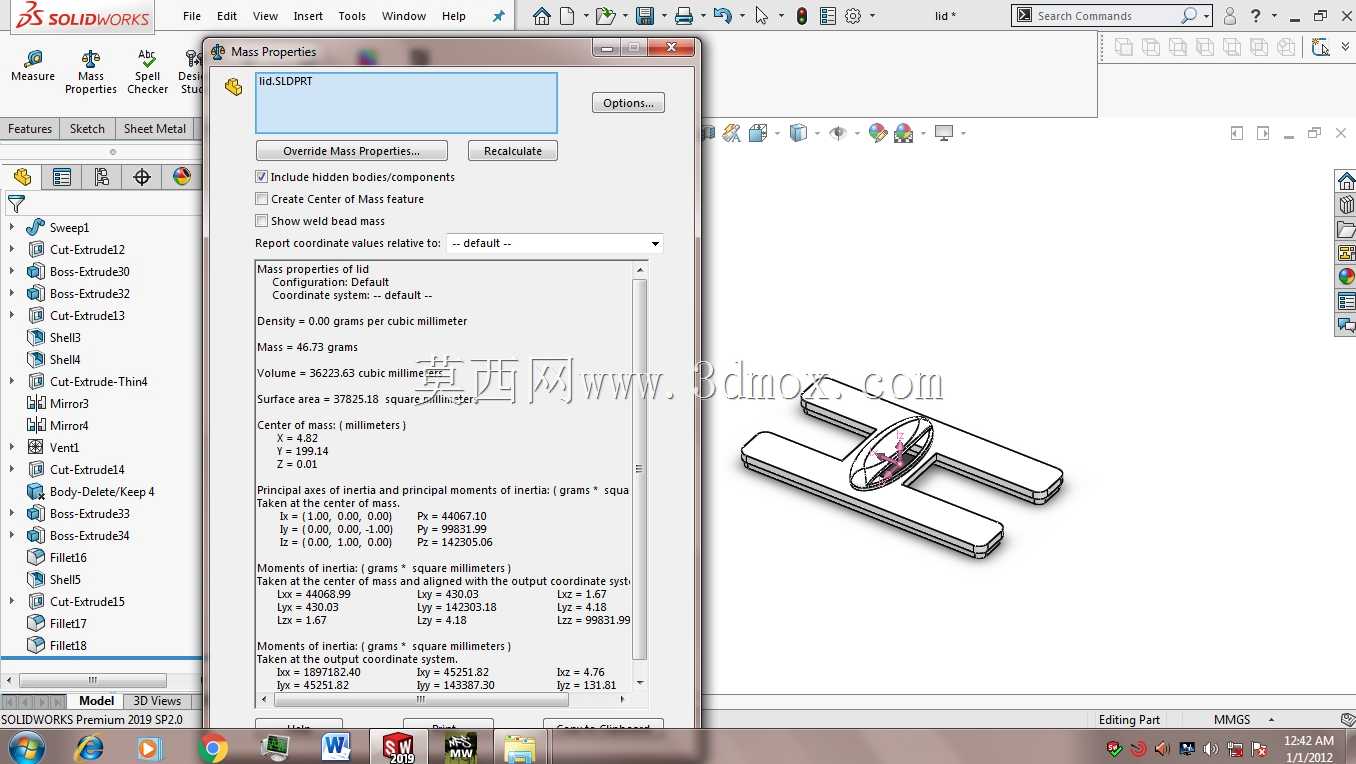Image resolution: width=1356 pixels, height=764 pixels.
Task: Open Hide/Show Items eye icon
Action: (x=838, y=133)
